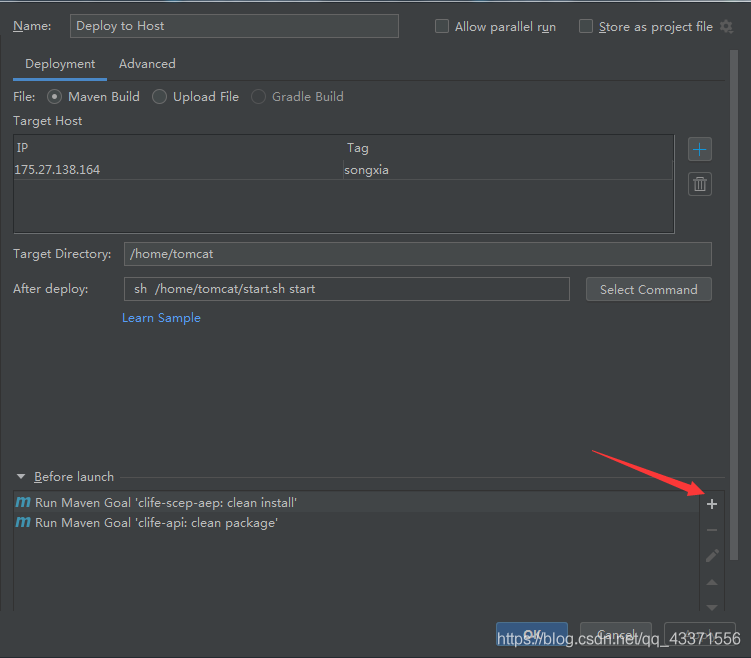Toggle the Store as project file checkbox
Image resolution: width=751 pixels, height=658 pixels.
[586, 27]
